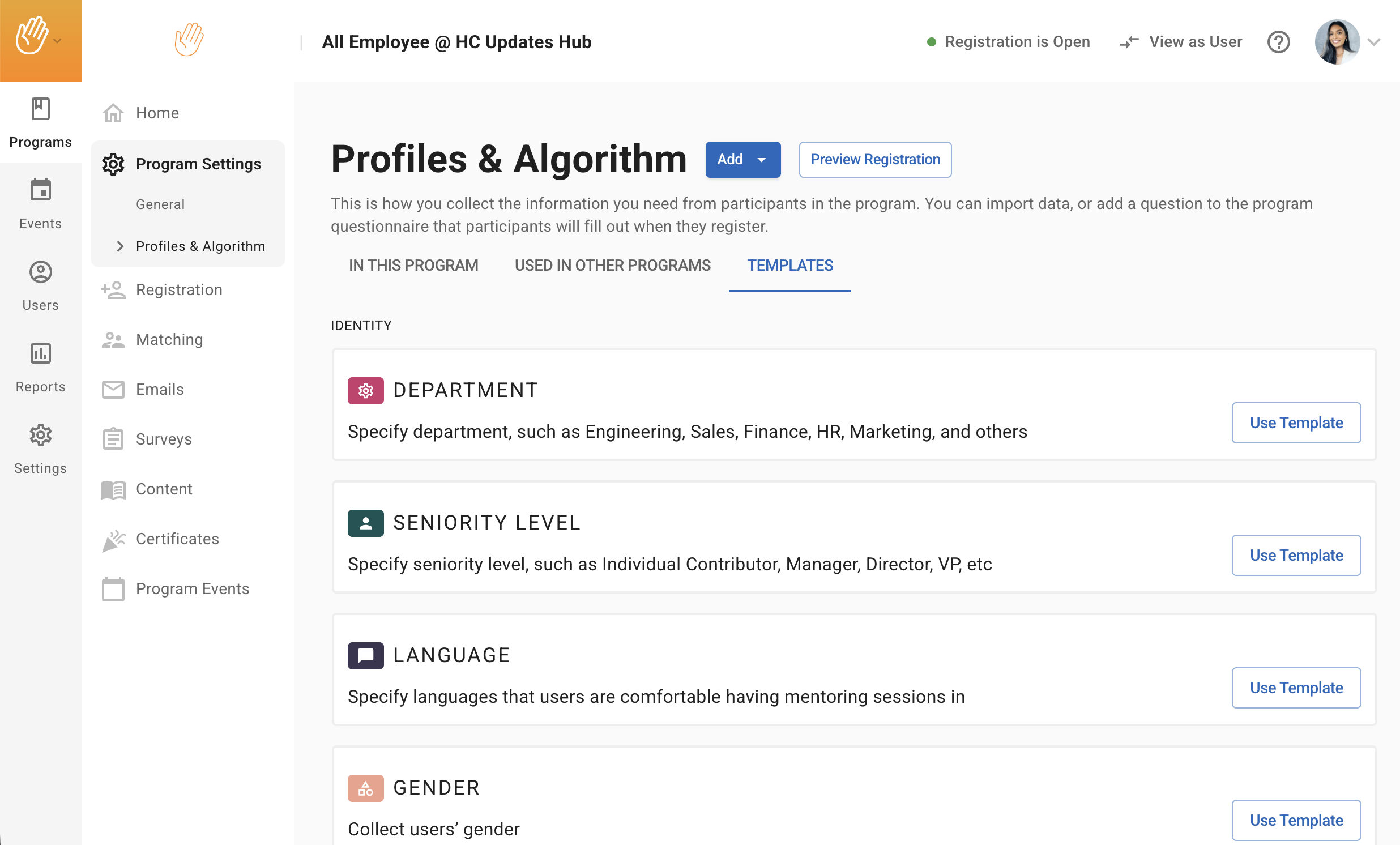Switch to Used In Other Programs tab
Image resolution: width=1400 pixels, height=845 pixels.
coord(612,266)
